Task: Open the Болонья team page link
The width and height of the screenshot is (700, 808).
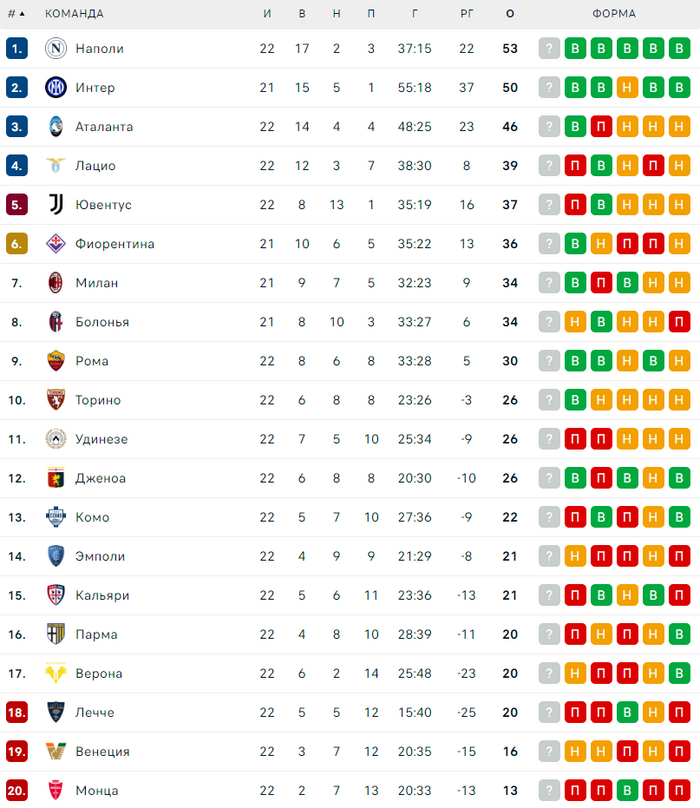Action: click(x=102, y=321)
